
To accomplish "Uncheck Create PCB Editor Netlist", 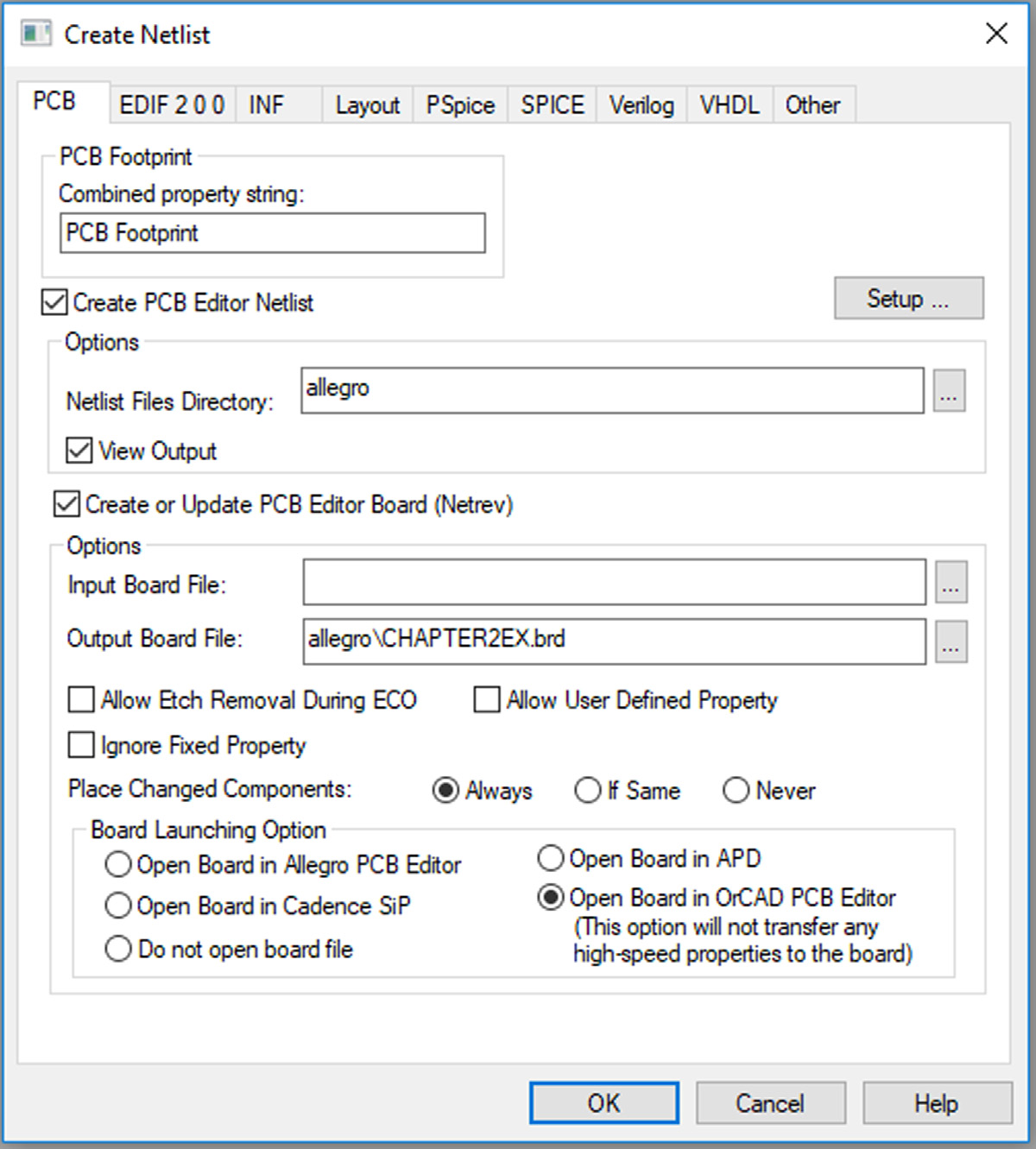I will coord(54,302).
